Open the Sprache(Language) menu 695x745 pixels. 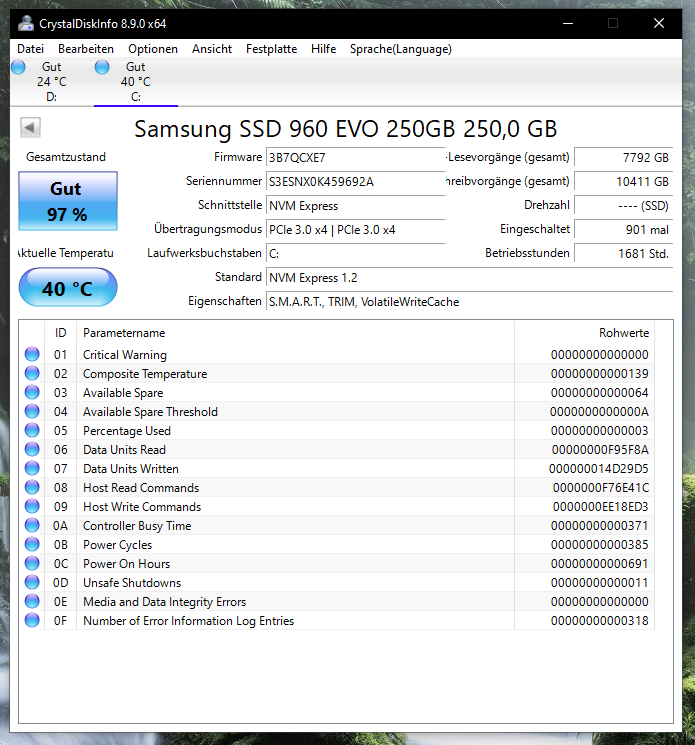click(x=401, y=49)
